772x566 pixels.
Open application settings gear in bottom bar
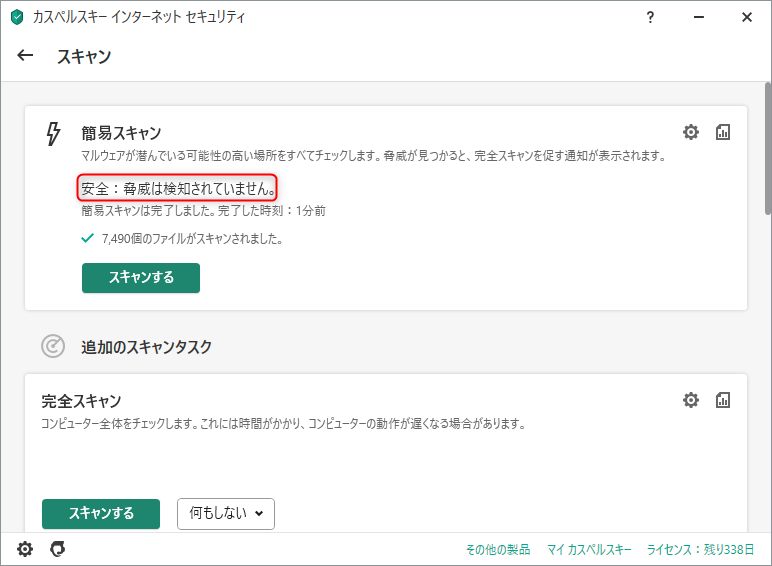pos(25,549)
